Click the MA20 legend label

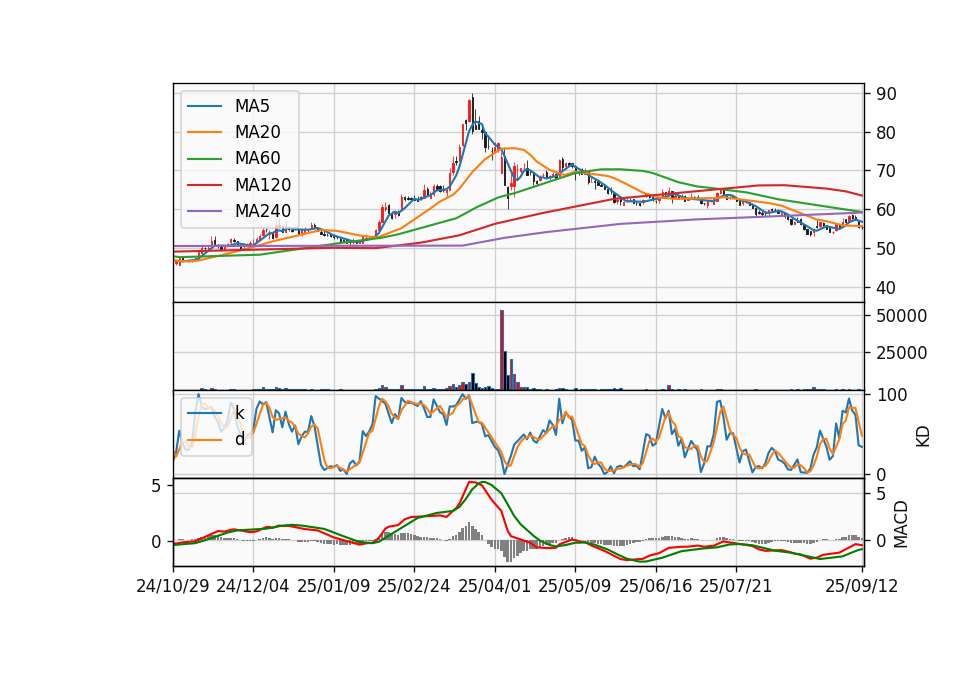pyautogui.click(x=257, y=132)
